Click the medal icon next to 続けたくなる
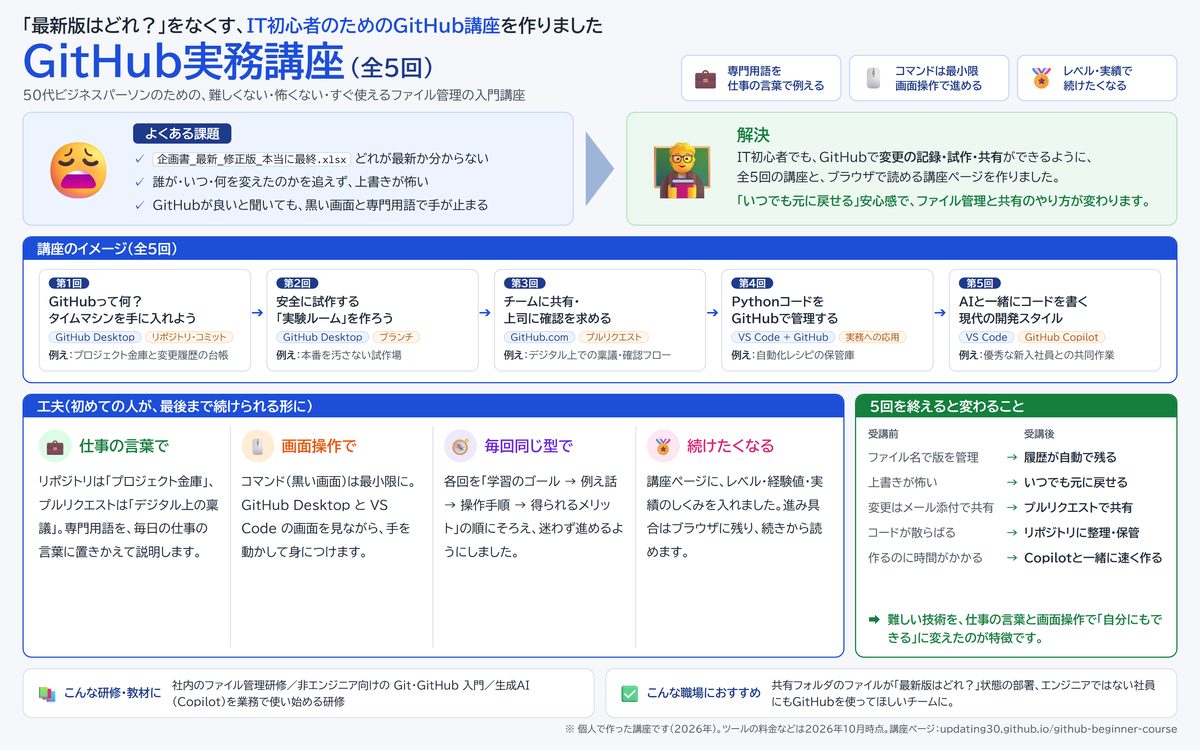Image resolution: width=1200 pixels, height=750 pixels. pyautogui.click(x=663, y=445)
